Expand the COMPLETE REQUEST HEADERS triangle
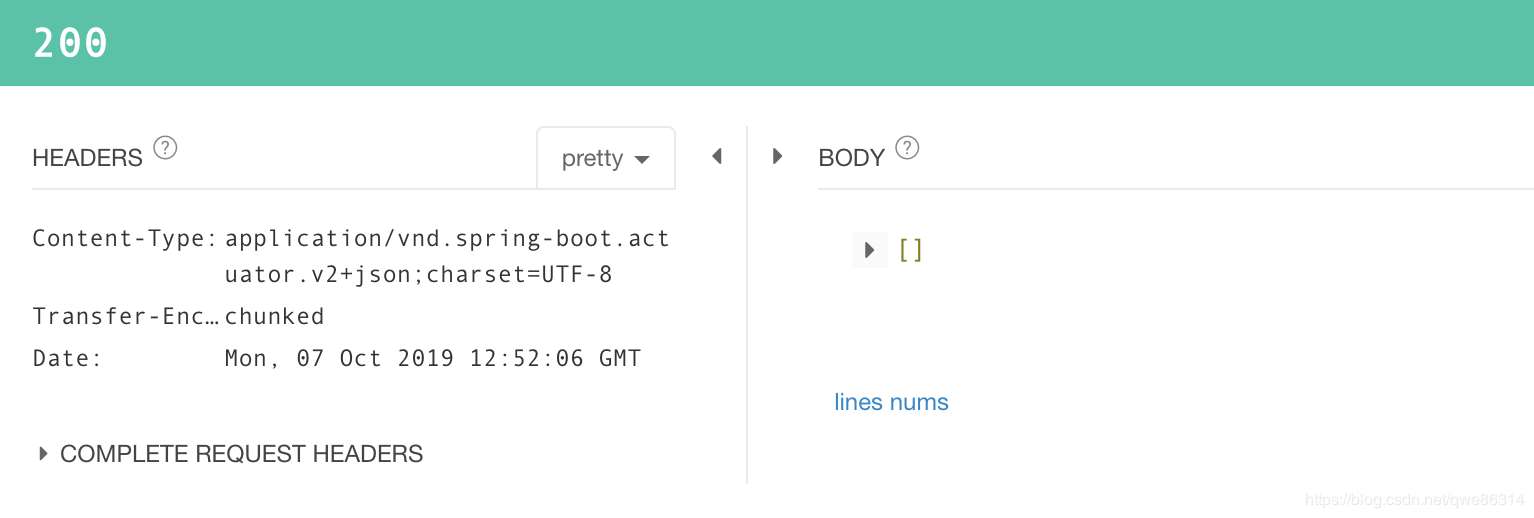This screenshot has height=518, width=1534. tap(43, 454)
